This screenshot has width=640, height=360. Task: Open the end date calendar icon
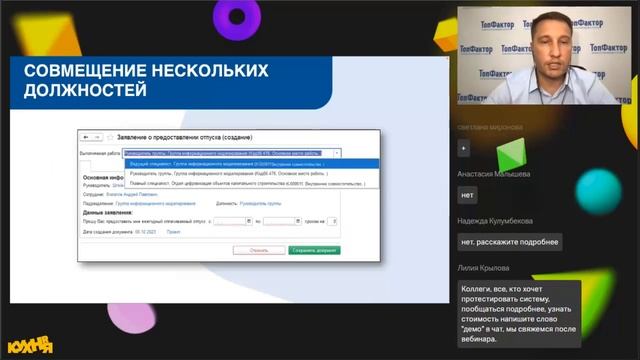(x=298, y=221)
